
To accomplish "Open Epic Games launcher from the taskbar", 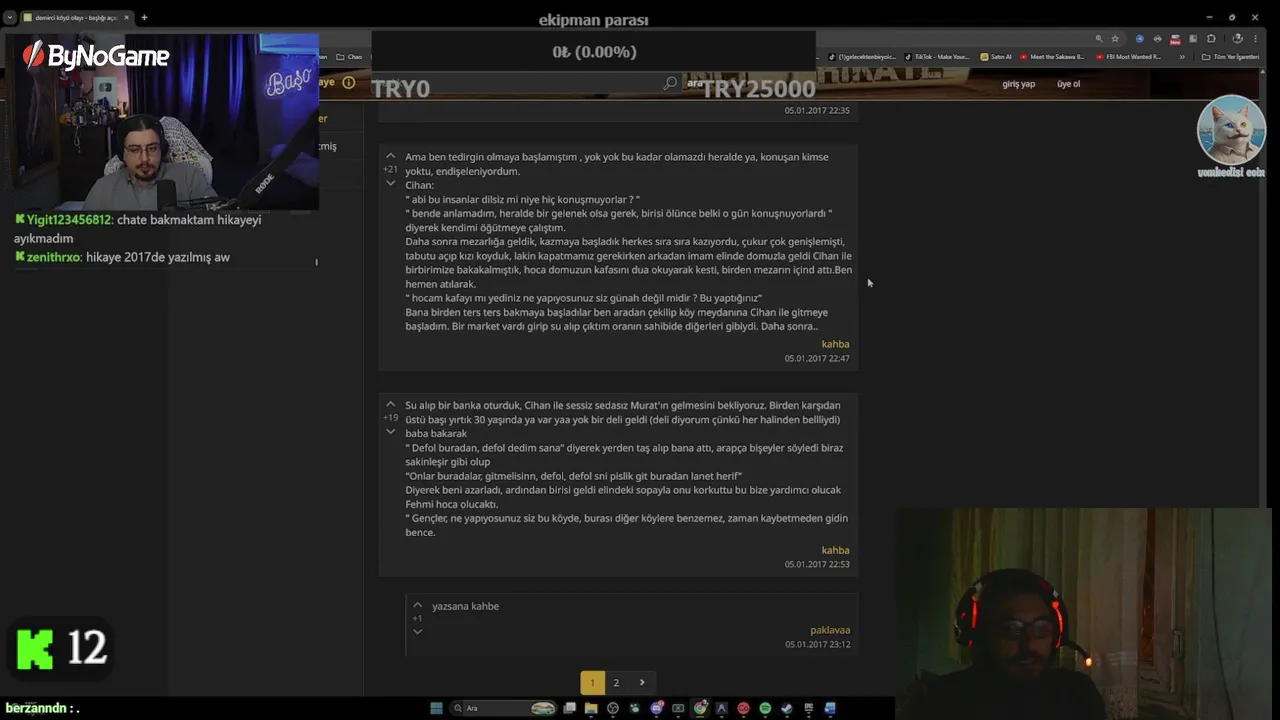I will click(808, 708).
